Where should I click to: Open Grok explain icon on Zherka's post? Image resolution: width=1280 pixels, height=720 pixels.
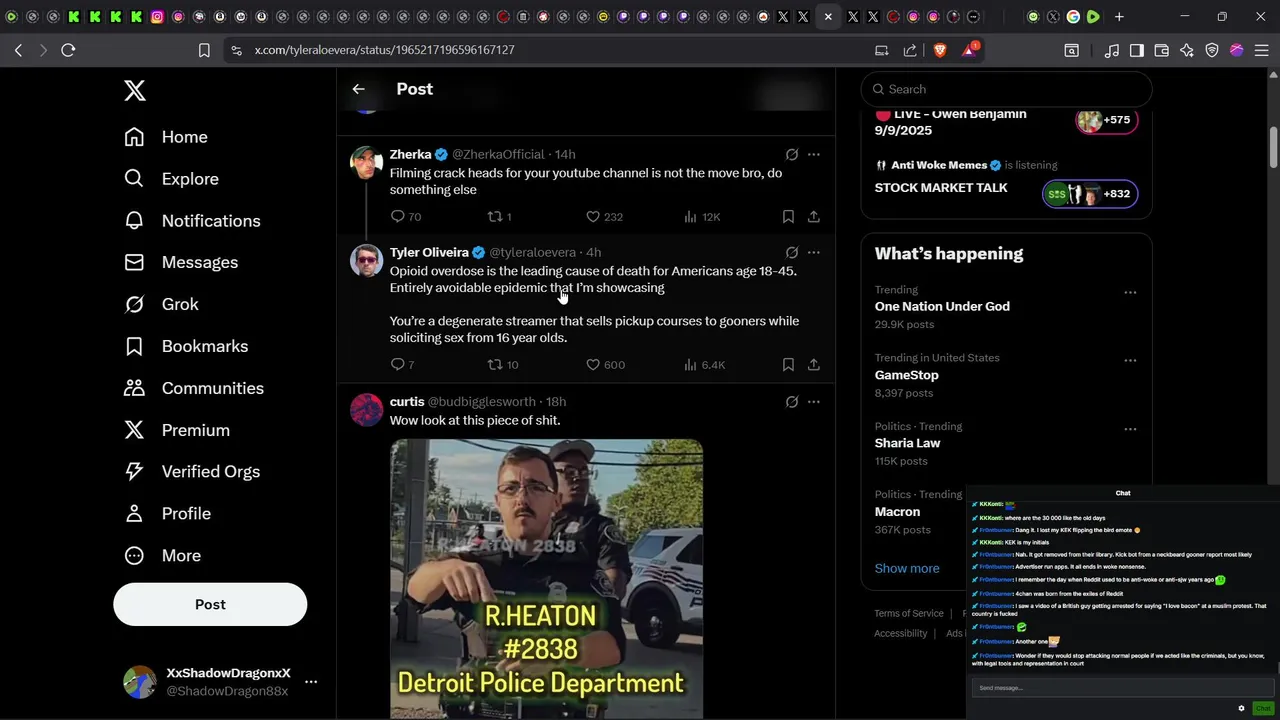[792, 154]
